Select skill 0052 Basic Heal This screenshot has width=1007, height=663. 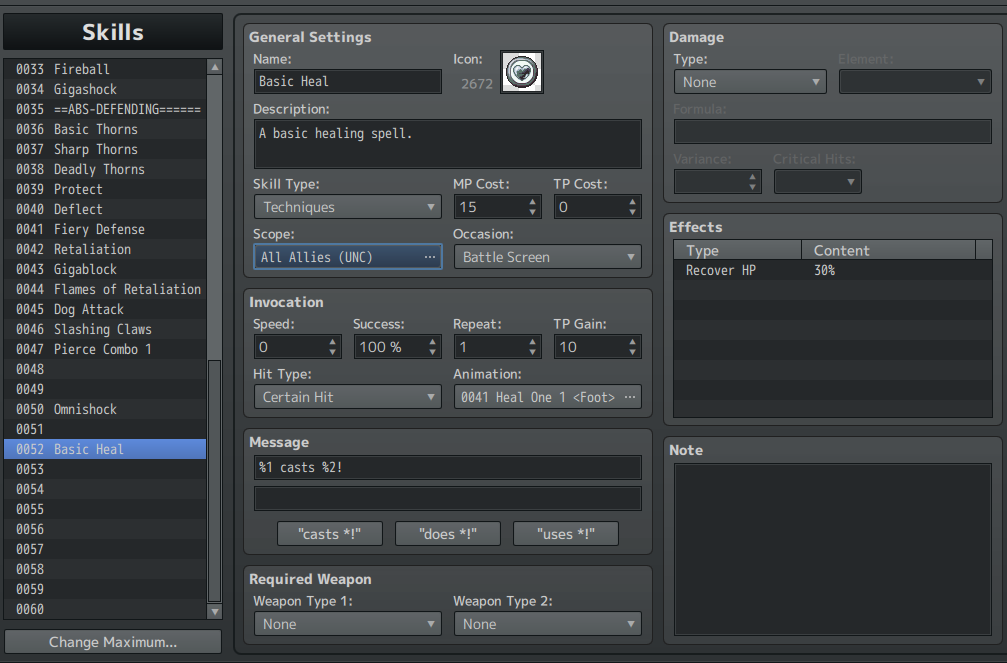[x=105, y=449]
